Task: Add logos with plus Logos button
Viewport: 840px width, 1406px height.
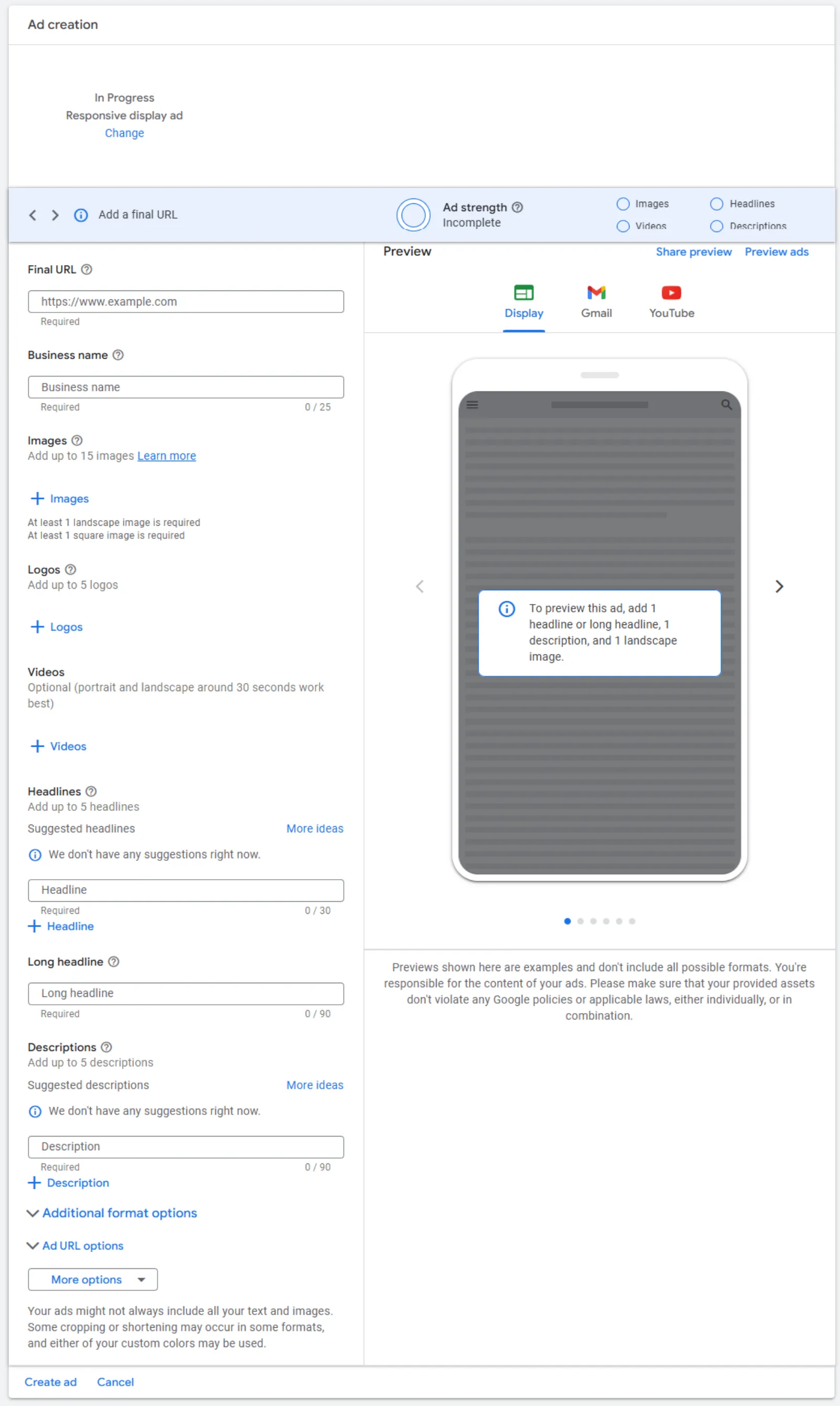Action: (x=57, y=628)
